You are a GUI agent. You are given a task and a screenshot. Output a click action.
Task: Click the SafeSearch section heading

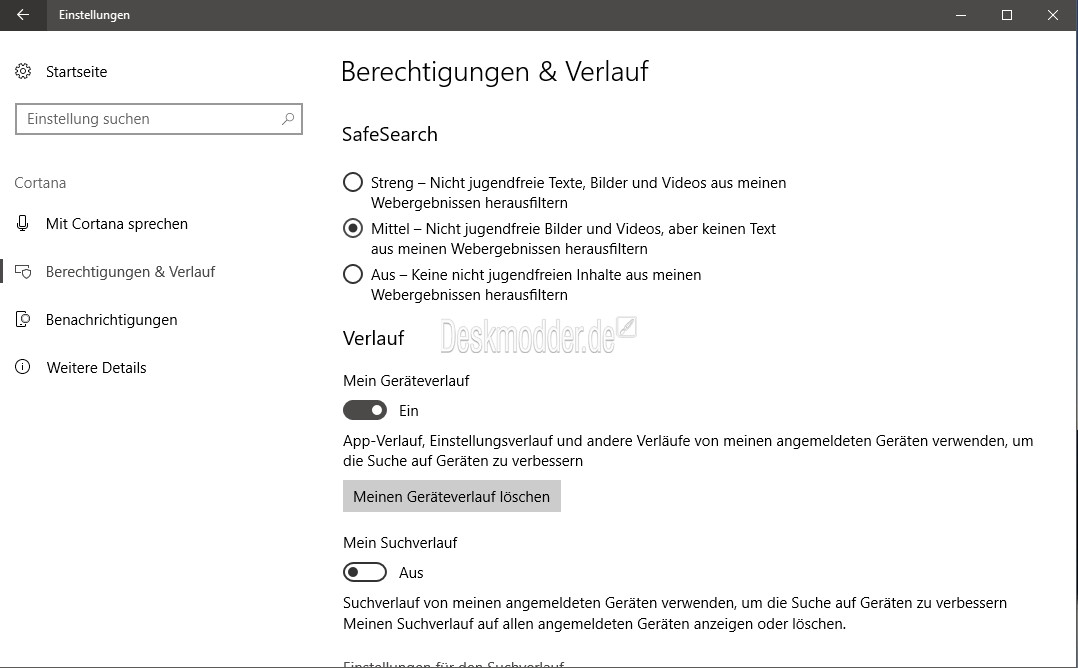390,134
